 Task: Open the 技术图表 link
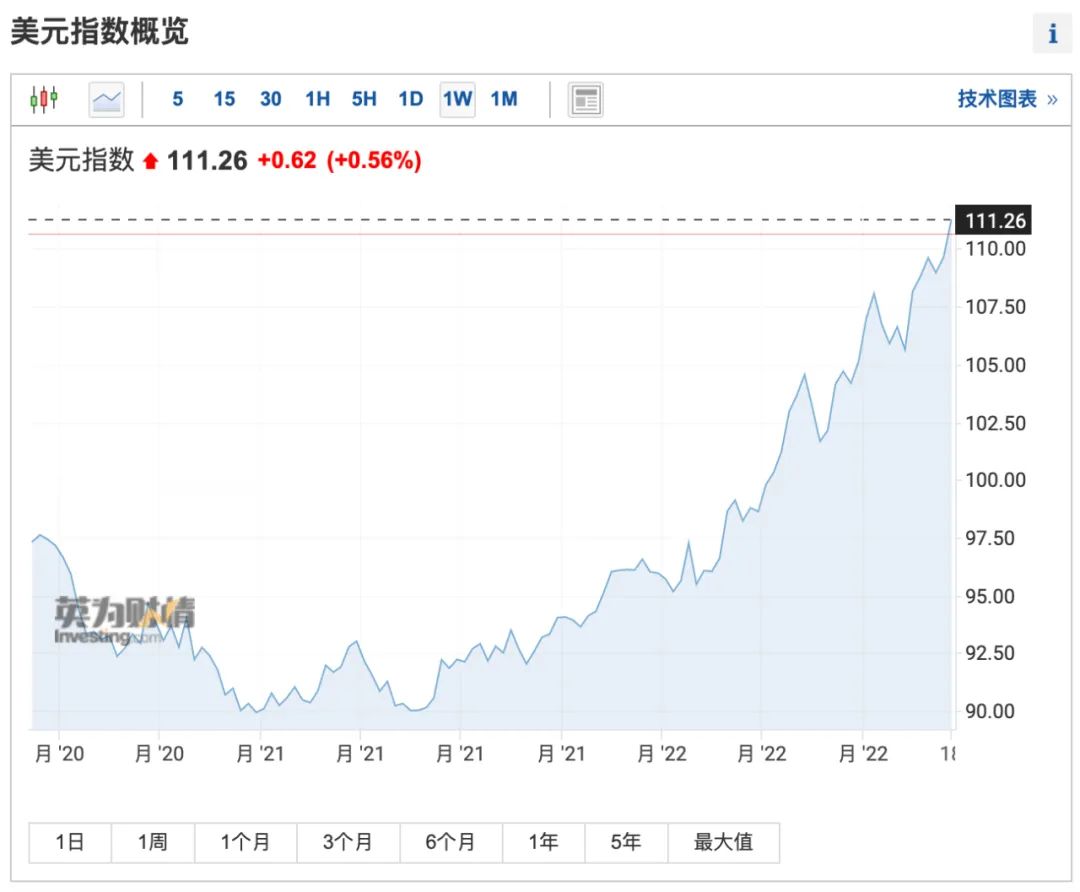click(x=1006, y=99)
